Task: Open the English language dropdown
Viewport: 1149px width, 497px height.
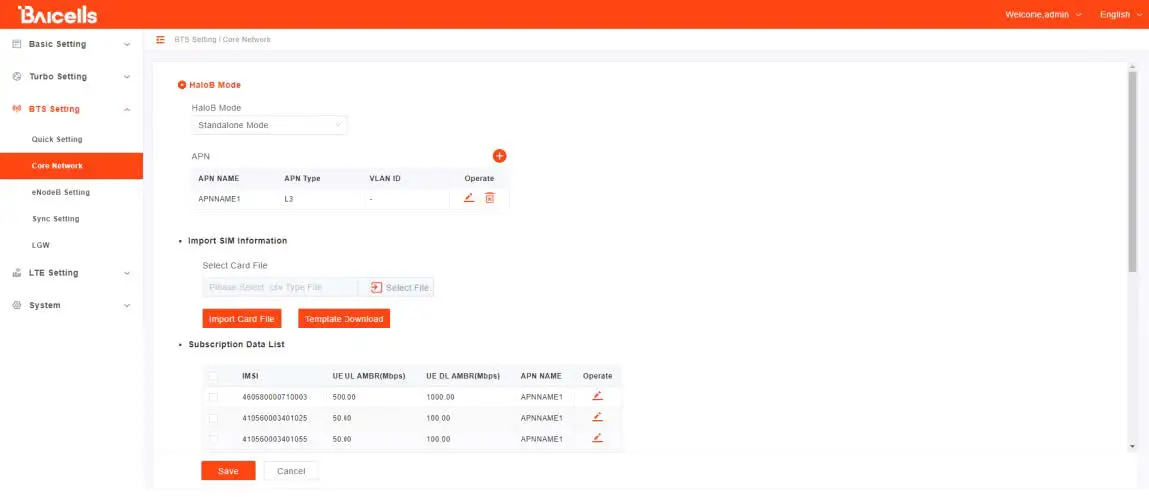Action: [x=1120, y=15]
